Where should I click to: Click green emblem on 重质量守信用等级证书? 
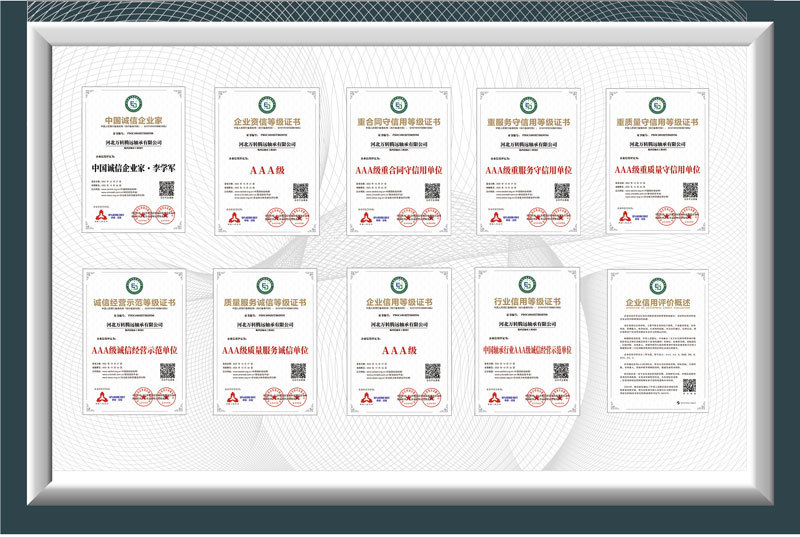click(657, 104)
